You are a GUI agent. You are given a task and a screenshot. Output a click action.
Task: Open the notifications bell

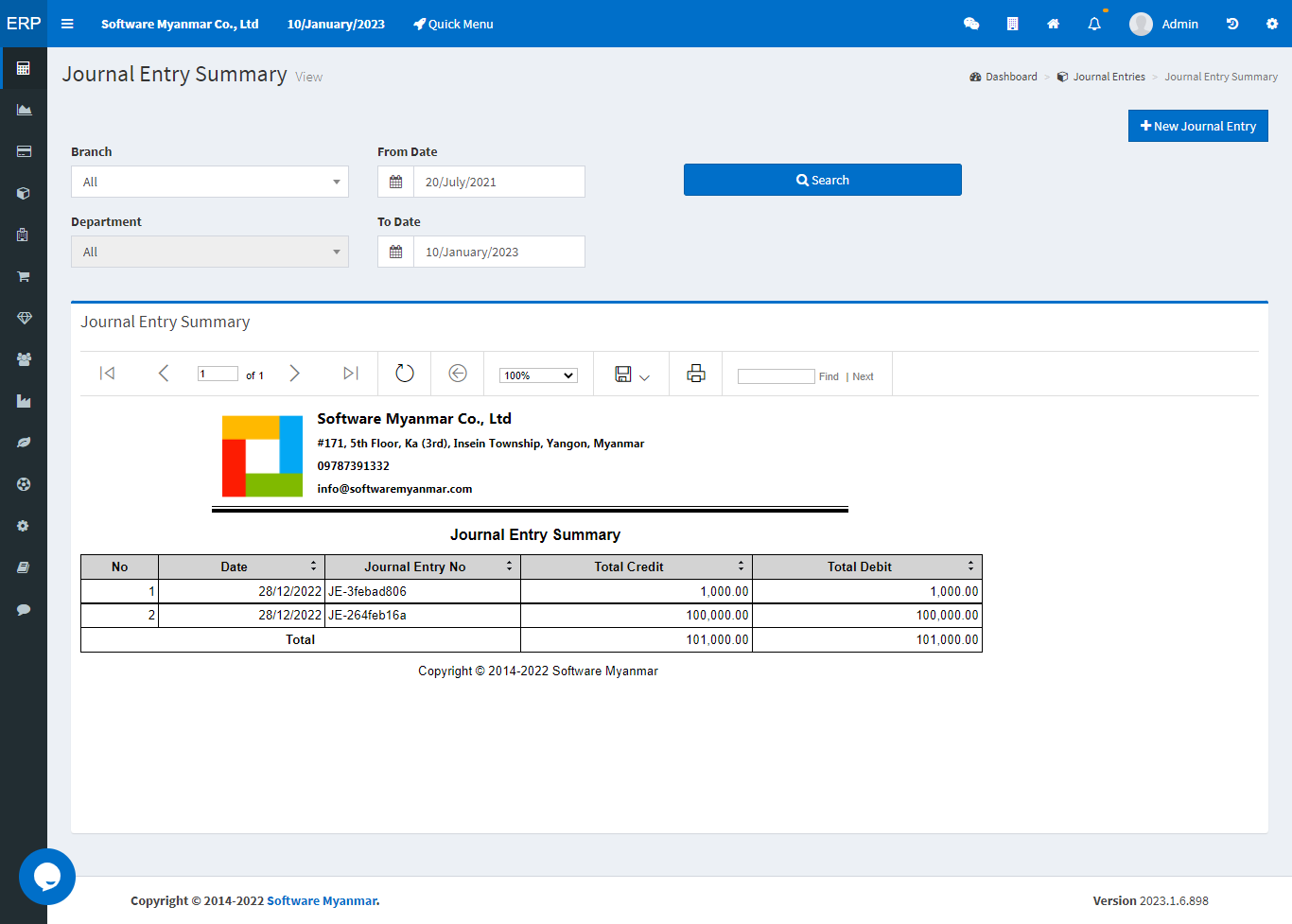pyautogui.click(x=1094, y=24)
